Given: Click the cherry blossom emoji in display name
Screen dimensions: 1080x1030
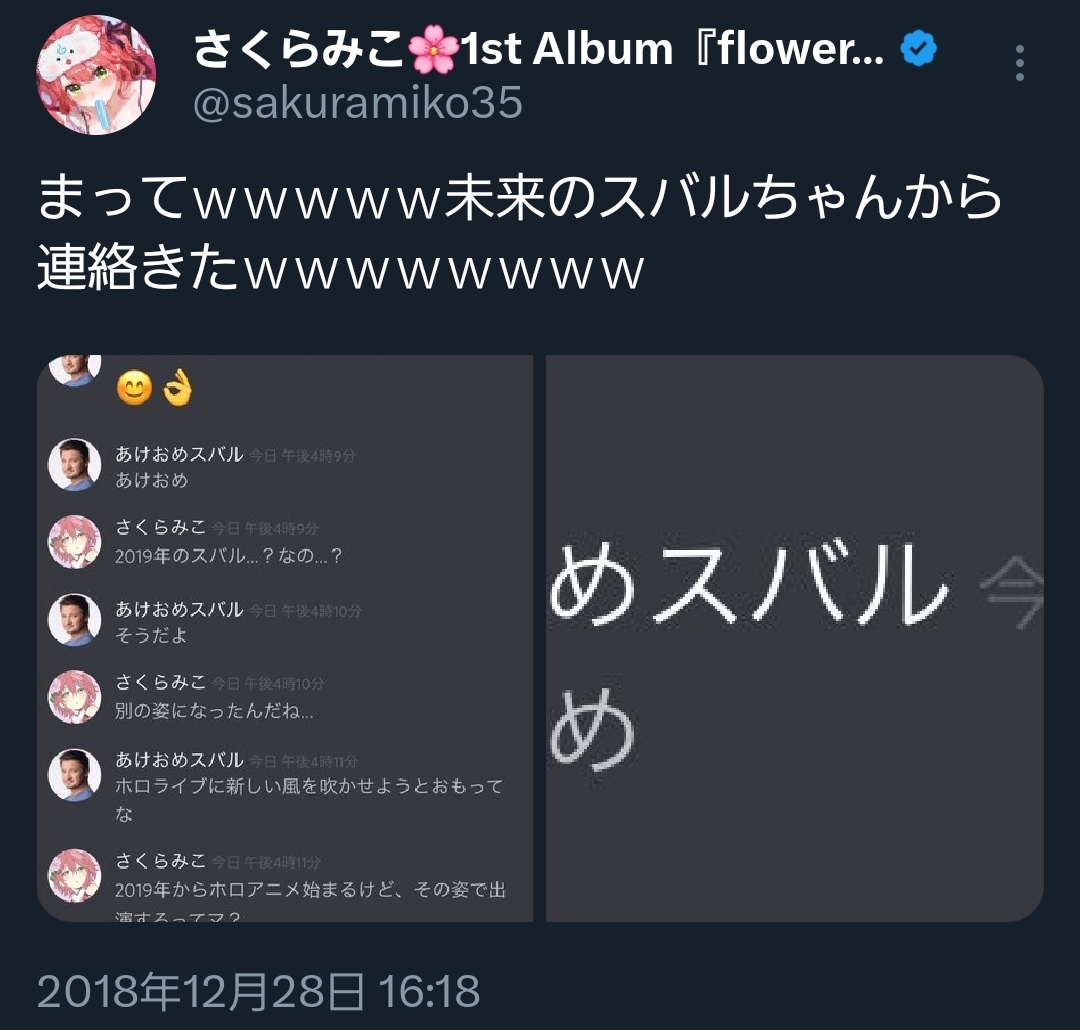Looking at the screenshot, I should 433,48.
